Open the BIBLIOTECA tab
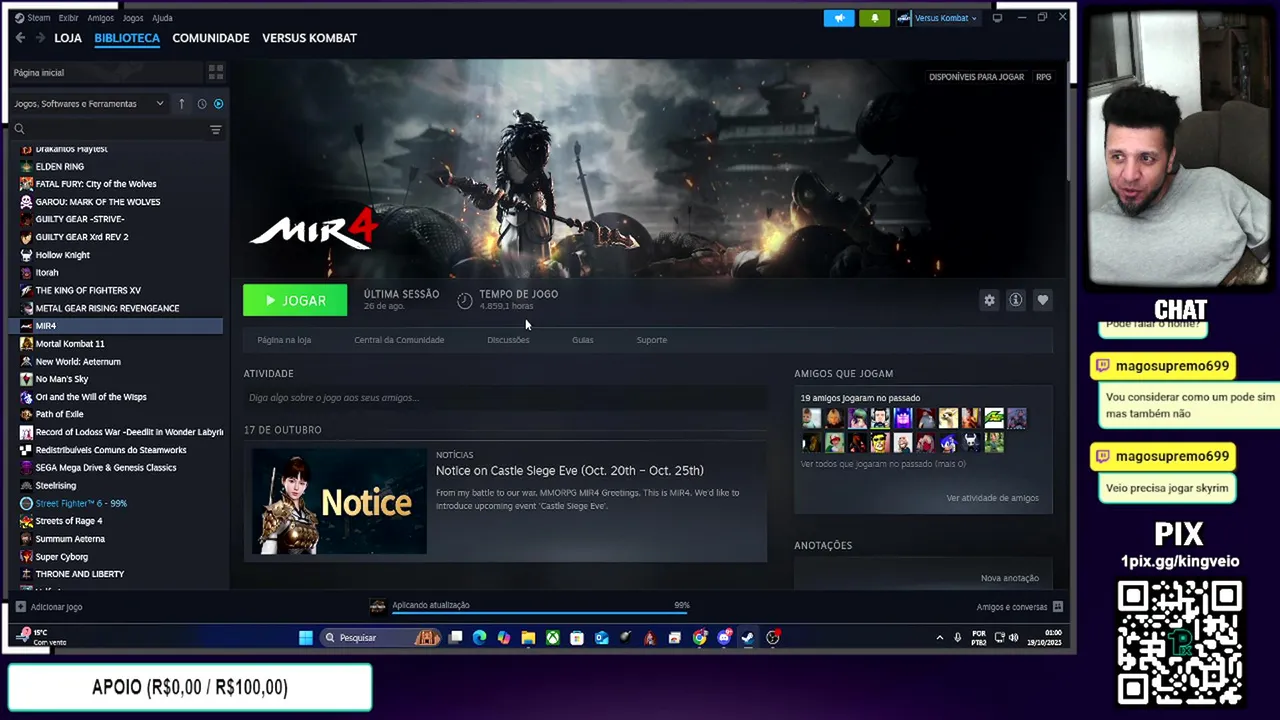 [x=127, y=38]
